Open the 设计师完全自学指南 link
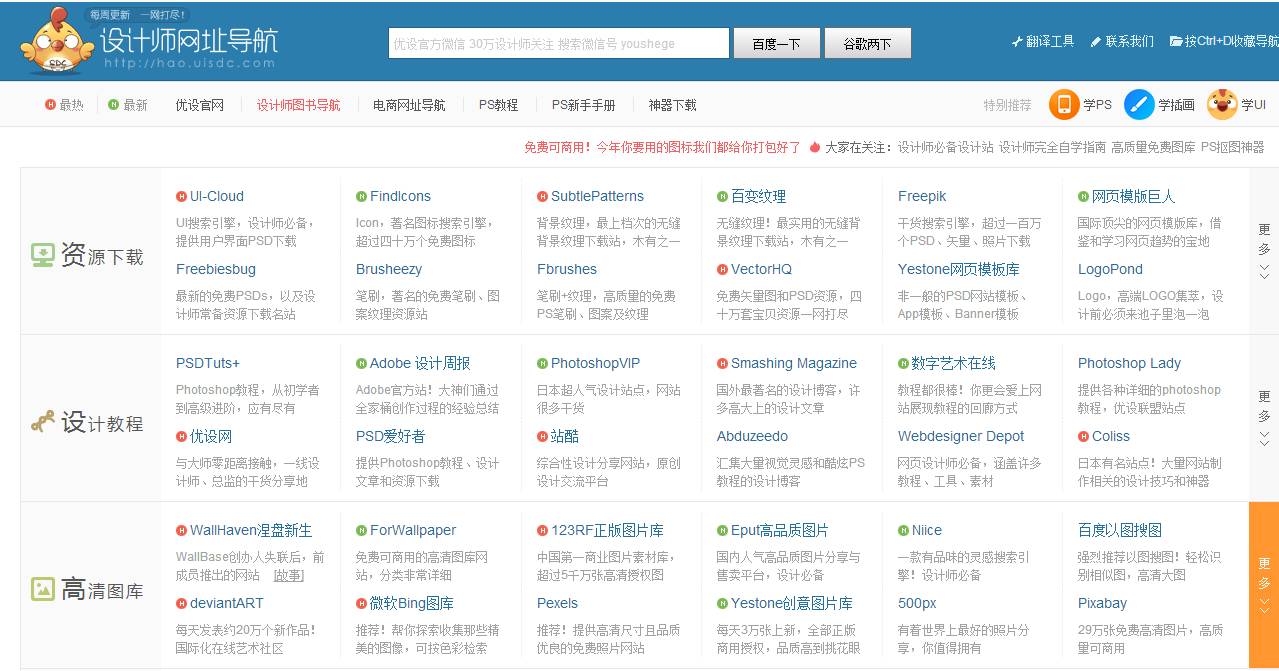This screenshot has height=671, width=1279. (x=1052, y=147)
